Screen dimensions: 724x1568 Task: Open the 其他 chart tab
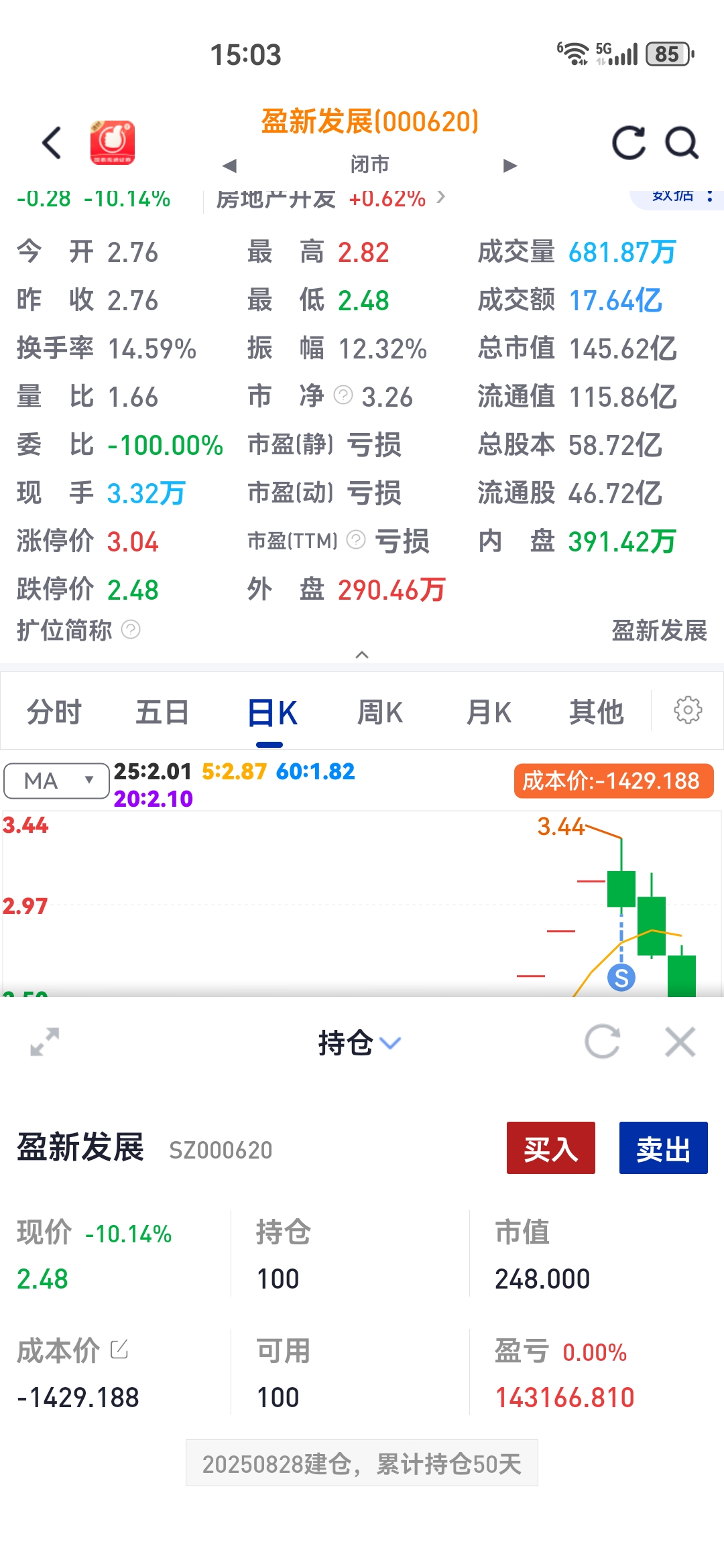pyautogui.click(x=597, y=712)
